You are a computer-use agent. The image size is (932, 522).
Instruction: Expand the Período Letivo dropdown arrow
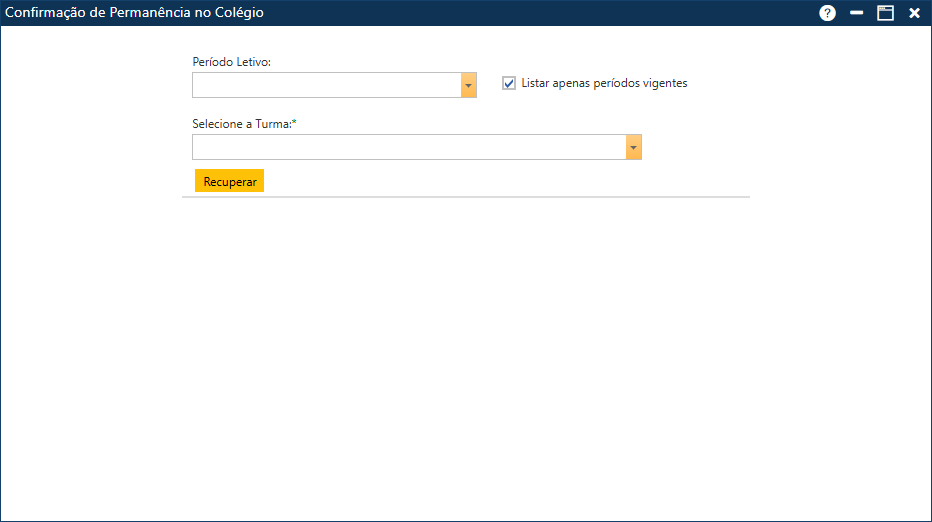pyautogui.click(x=469, y=85)
